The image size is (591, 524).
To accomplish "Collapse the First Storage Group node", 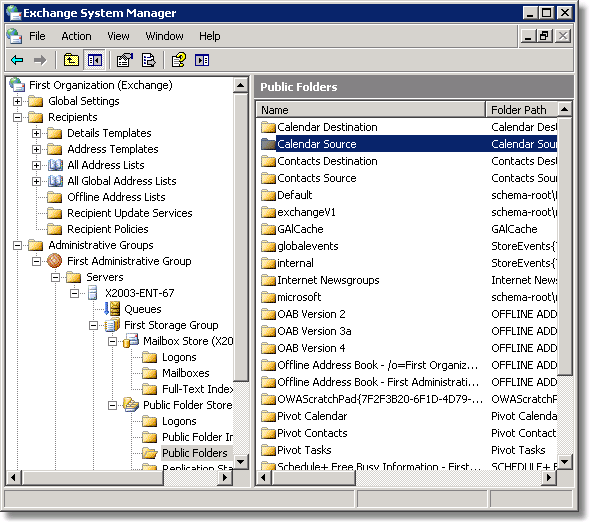I will click(x=93, y=325).
